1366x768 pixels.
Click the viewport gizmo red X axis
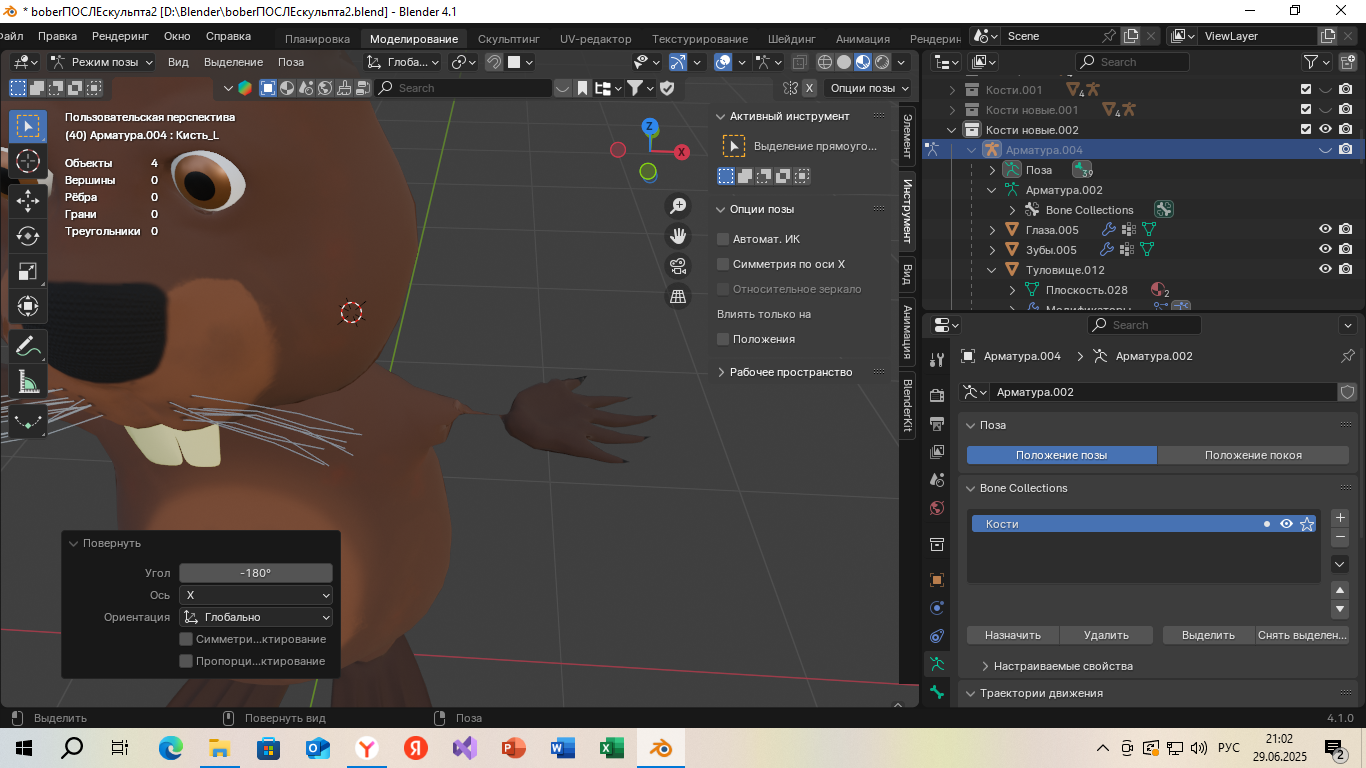[681, 152]
